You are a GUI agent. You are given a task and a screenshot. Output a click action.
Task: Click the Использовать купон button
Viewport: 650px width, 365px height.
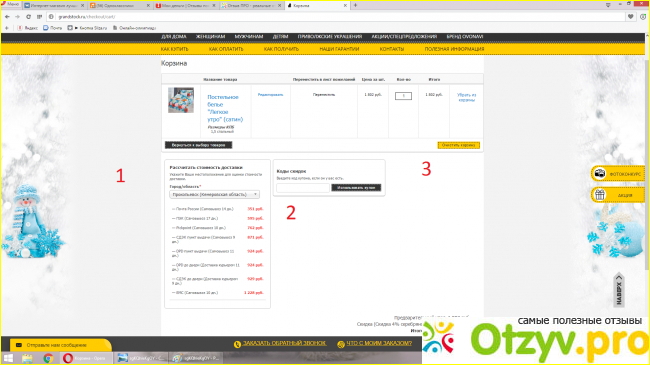click(356, 188)
